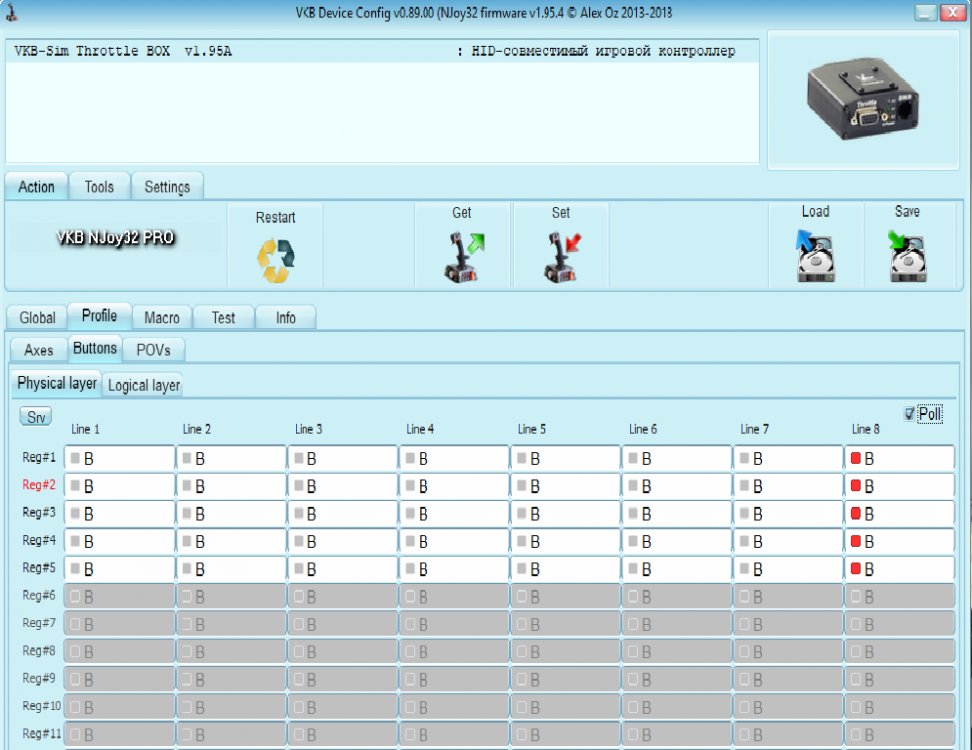Click the Reg#11 row label

coord(42,733)
